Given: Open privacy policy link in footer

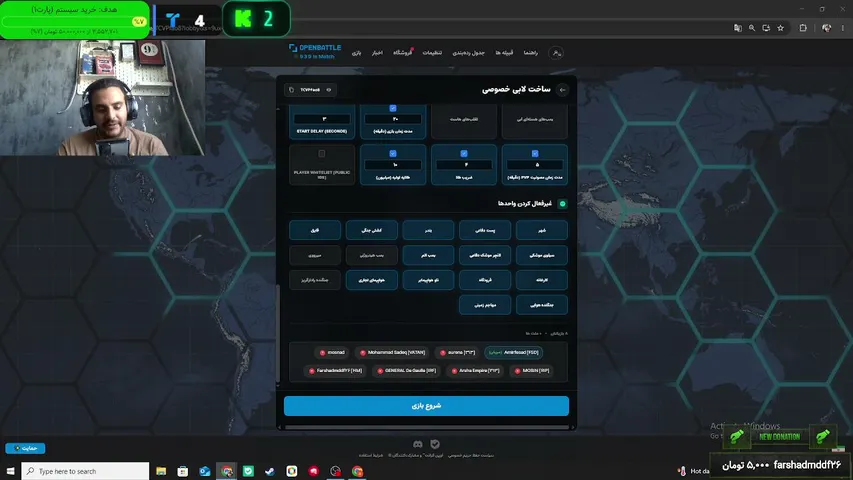Looking at the screenshot, I should click(471, 456).
